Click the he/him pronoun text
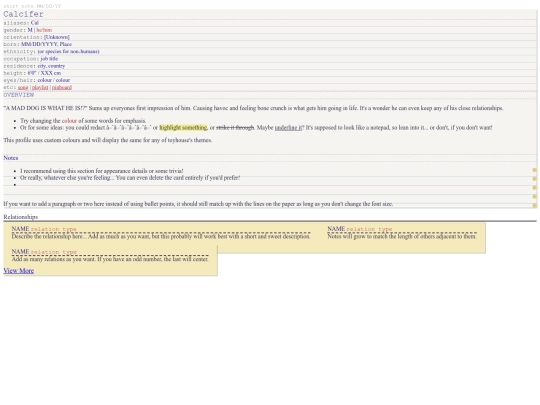Viewport: 540px width, 405px height. (x=44, y=30)
